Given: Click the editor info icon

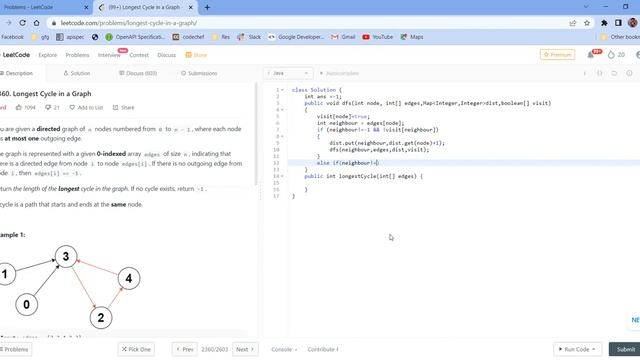Looking at the screenshot, I should (x=584, y=73).
